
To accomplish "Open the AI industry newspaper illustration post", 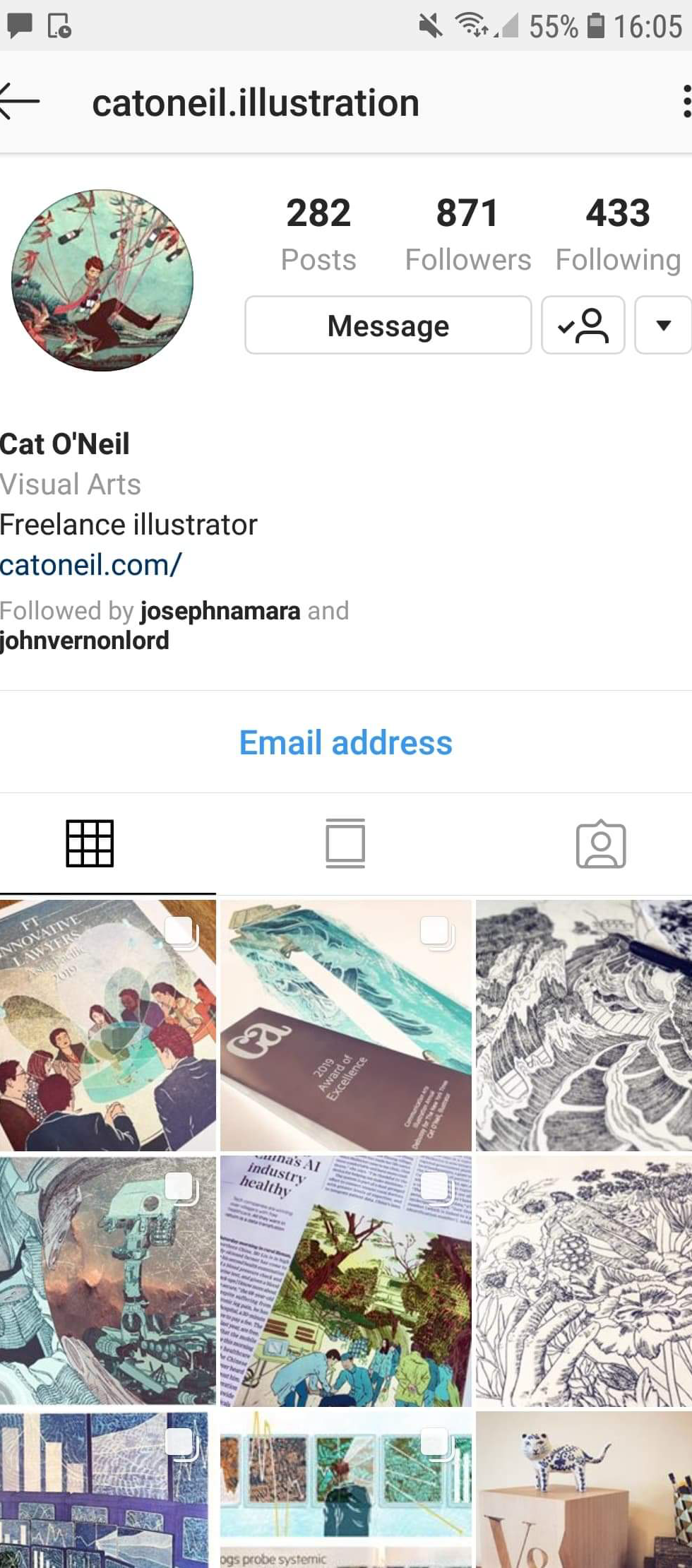I will [345, 1281].
